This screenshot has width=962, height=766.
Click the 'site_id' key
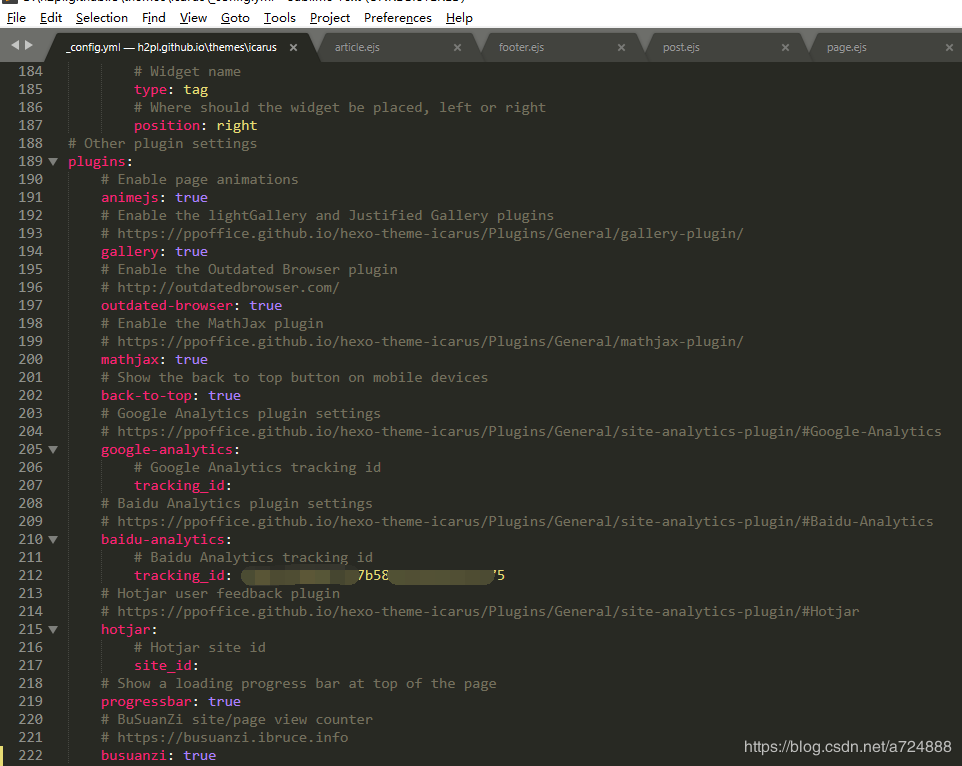coord(163,665)
